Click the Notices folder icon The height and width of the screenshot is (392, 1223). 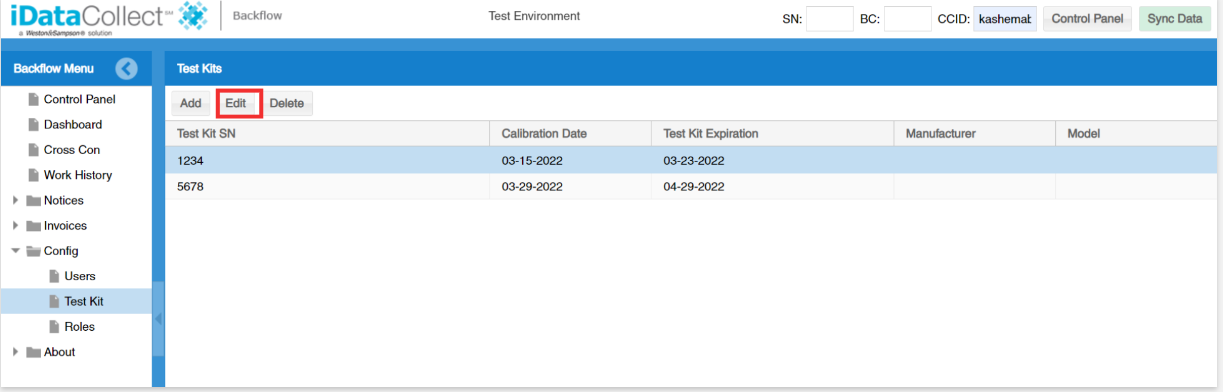33,200
